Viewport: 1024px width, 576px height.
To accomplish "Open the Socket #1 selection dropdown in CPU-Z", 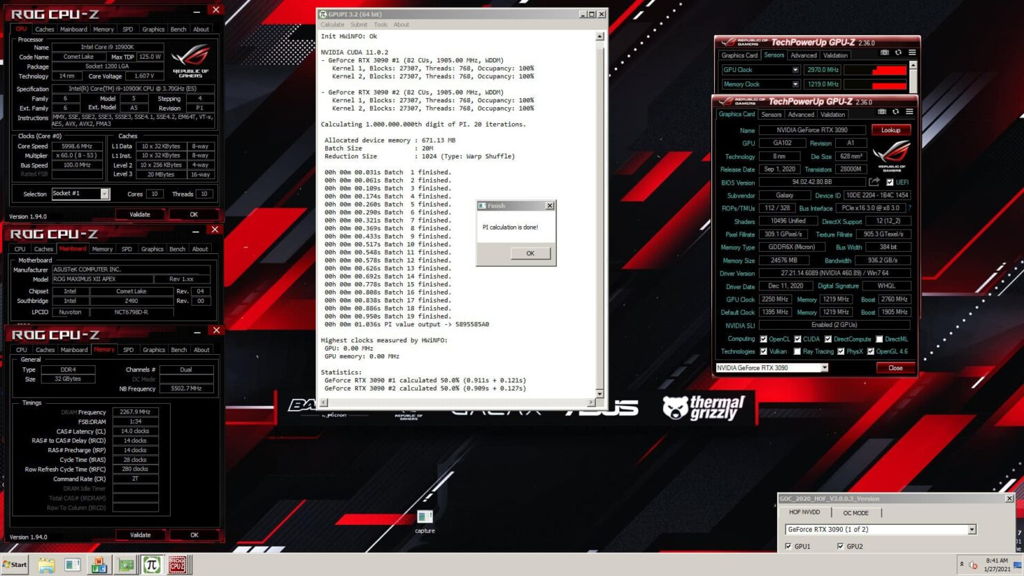I will tap(80, 194).
